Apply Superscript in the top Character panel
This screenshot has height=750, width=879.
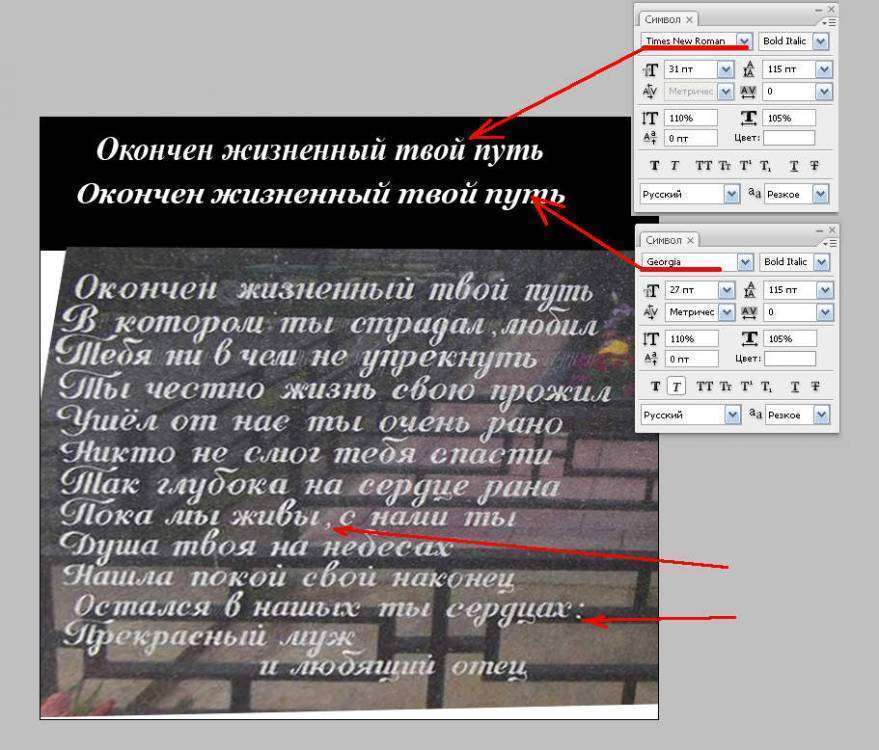point(745,166)
